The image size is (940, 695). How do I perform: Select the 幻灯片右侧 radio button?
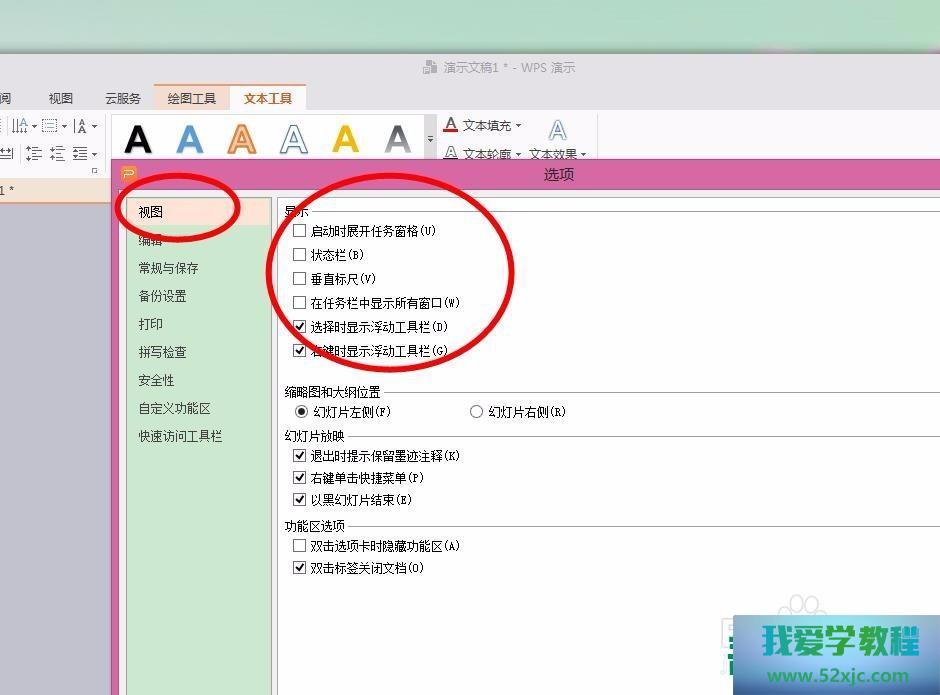click(477, 412)
